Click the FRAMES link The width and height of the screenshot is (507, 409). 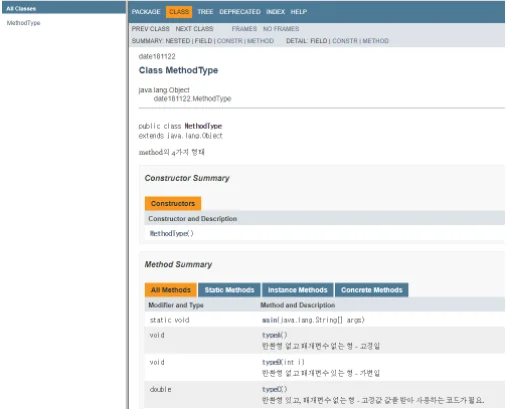244,29
